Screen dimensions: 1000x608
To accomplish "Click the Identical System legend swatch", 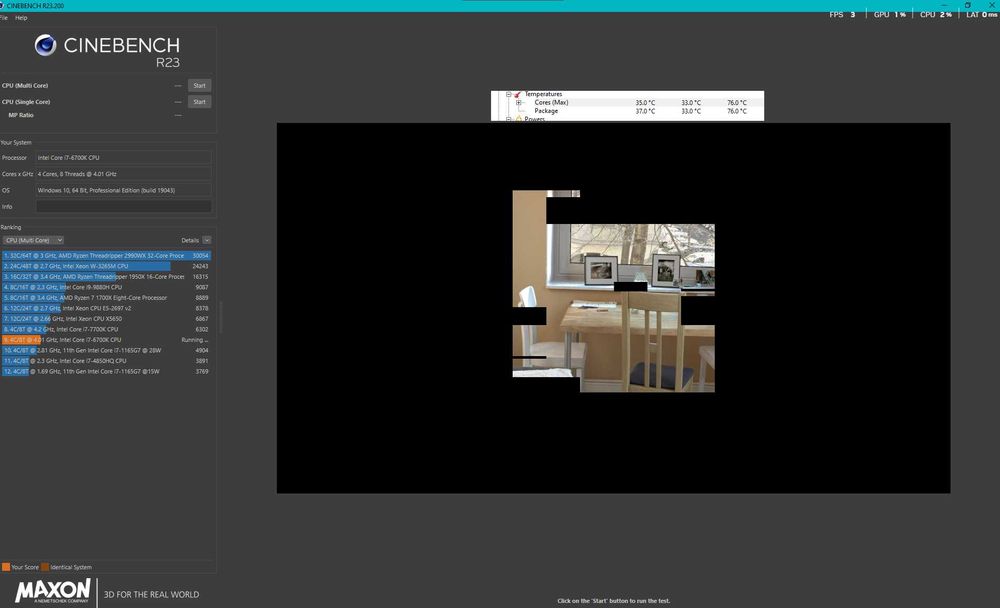I will pos(45,567).
